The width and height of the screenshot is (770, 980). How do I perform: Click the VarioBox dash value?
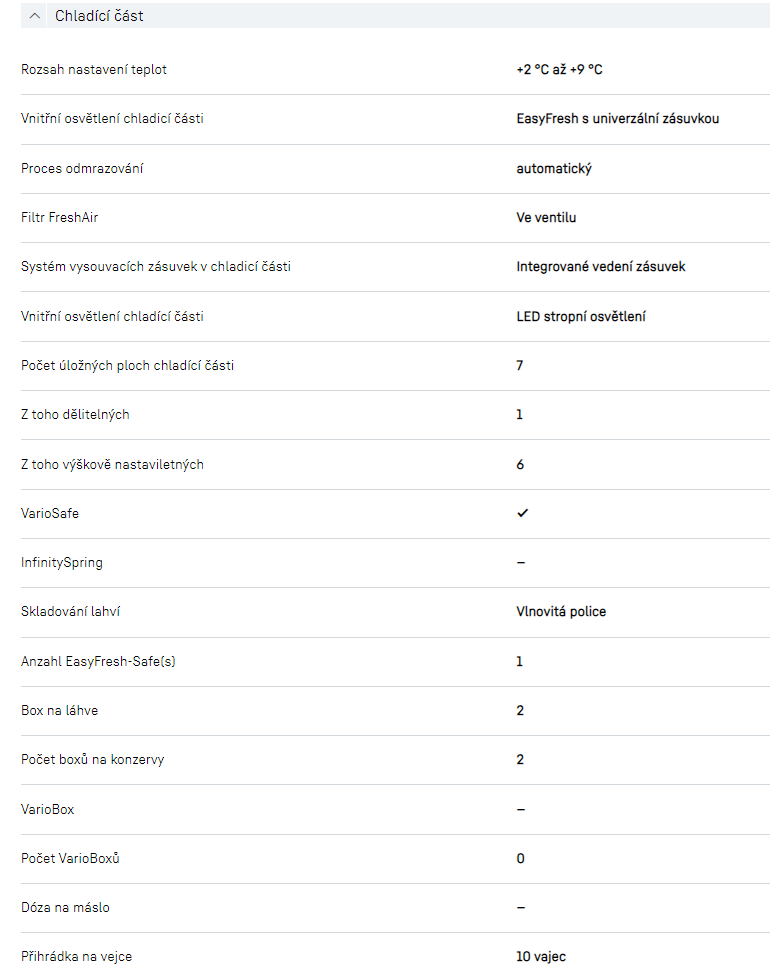521,809
